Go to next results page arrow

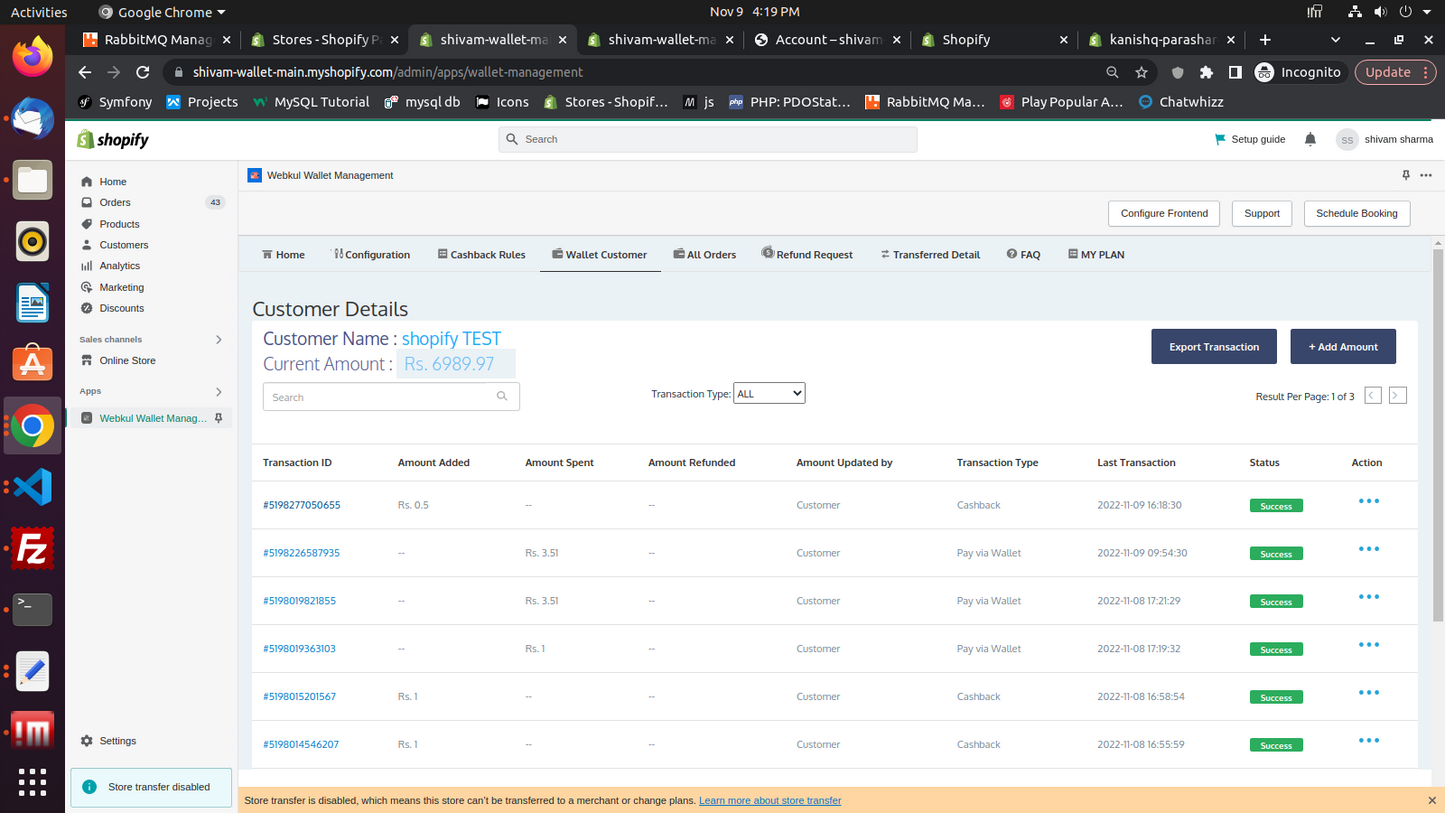(x=1397, y=396)
